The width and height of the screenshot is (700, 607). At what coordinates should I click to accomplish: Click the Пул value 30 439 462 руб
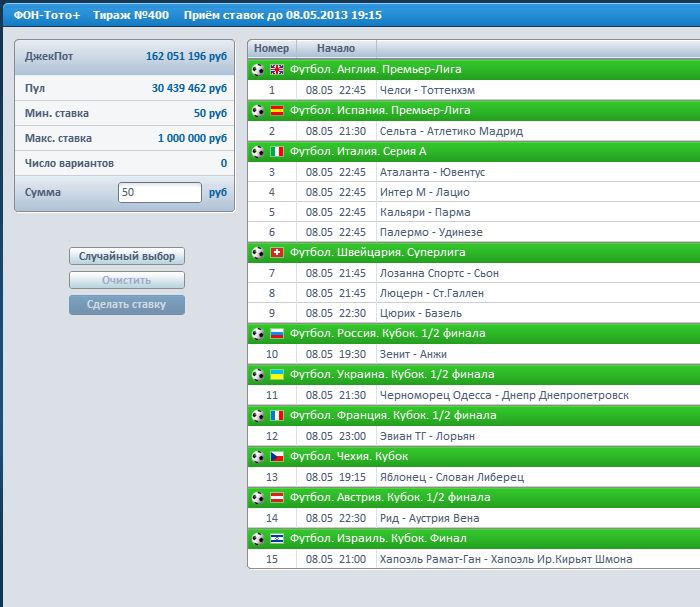click(x=189, y=88)
